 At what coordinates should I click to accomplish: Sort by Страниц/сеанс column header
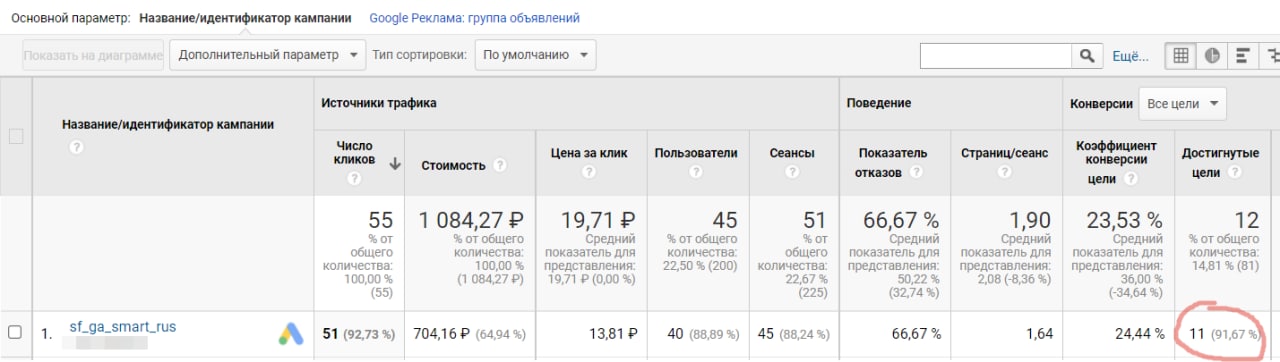click(x=1005, y=153)
